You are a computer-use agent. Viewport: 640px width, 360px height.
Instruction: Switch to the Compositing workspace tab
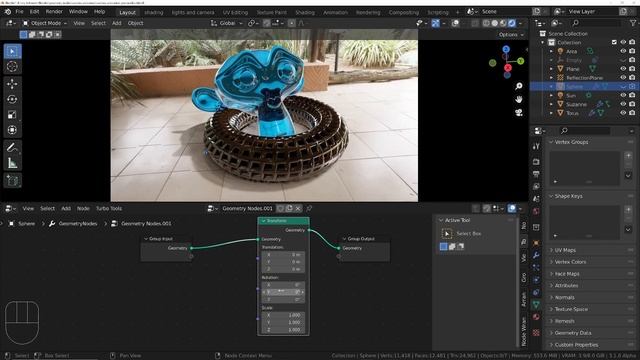click(404, 13)
